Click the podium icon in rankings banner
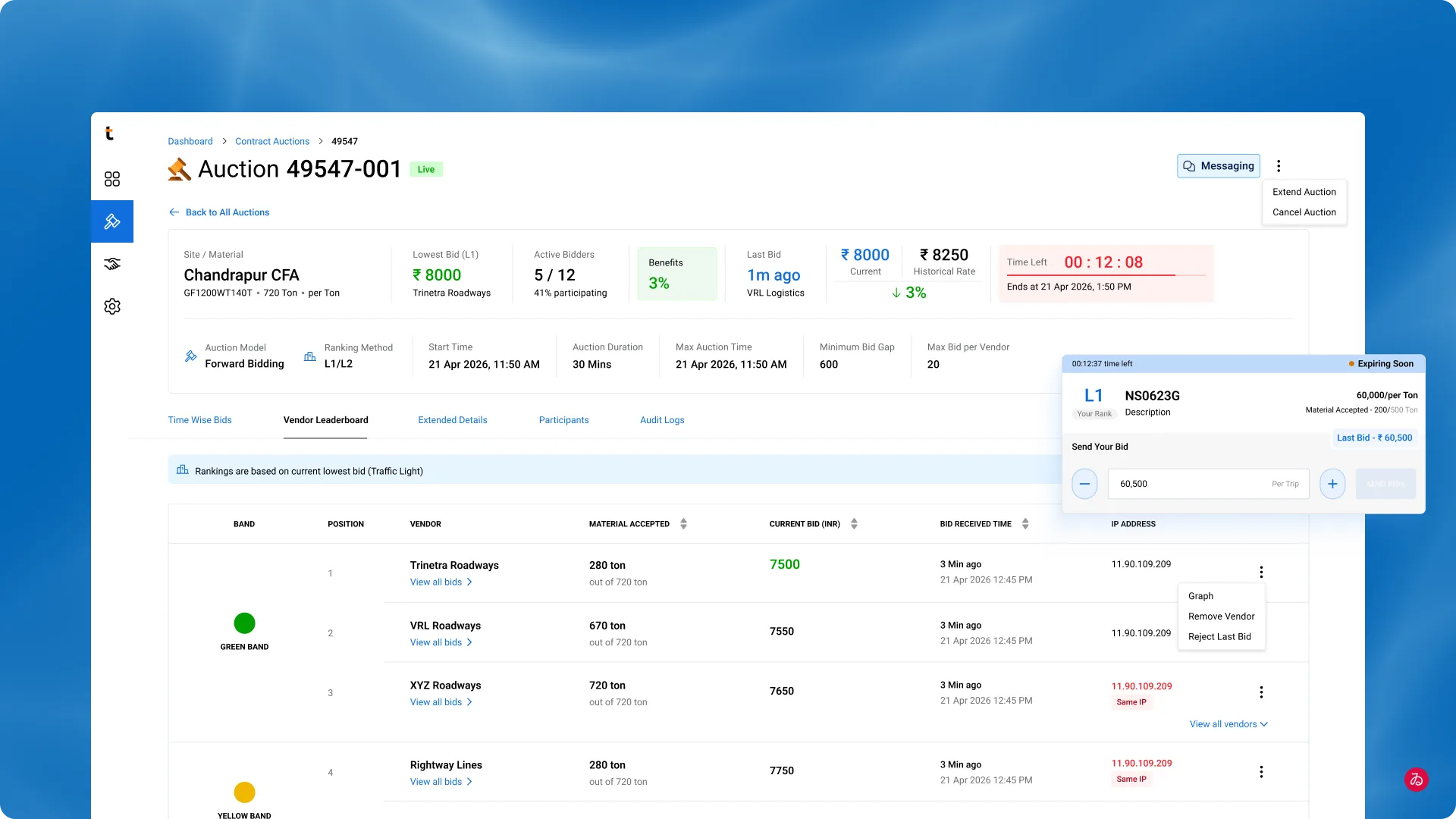Screen dimensions: 1456x819 click(x=183, y=470)
